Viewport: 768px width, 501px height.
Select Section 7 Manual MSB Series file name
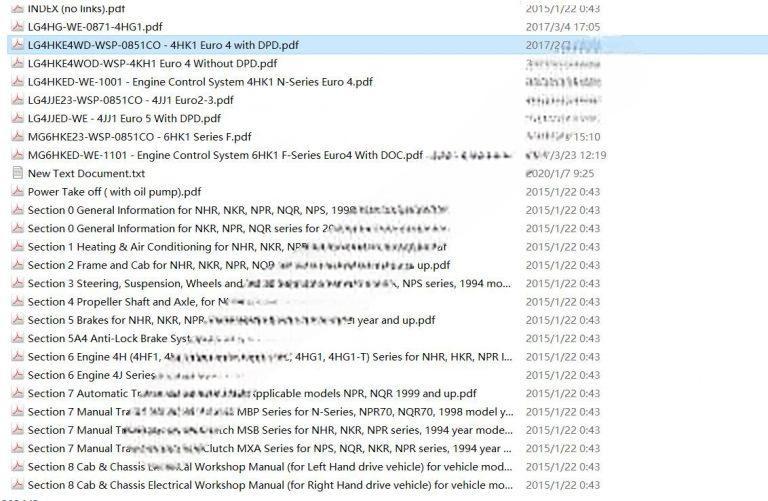(270, 430)
